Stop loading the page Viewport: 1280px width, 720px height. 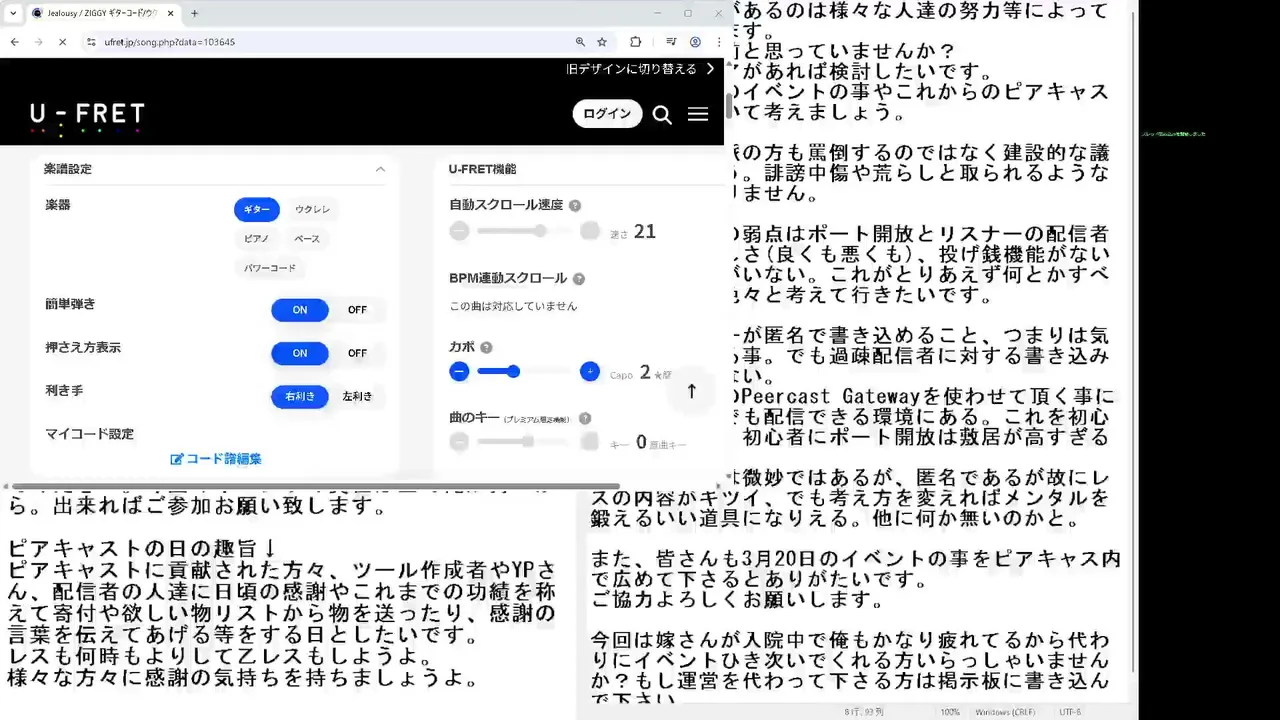coord(62,42)
